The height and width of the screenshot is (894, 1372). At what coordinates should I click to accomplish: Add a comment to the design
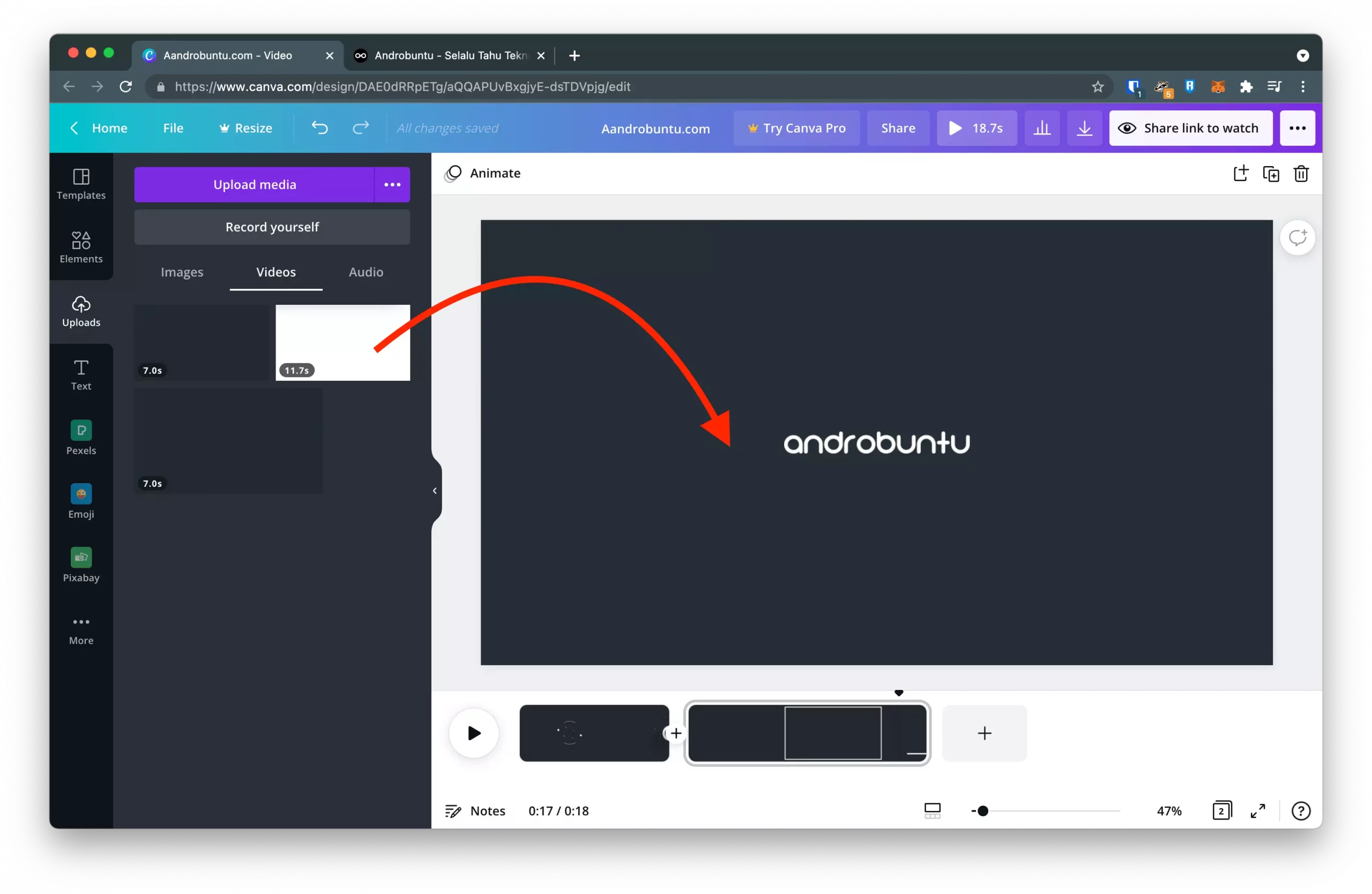point(1298,237)
